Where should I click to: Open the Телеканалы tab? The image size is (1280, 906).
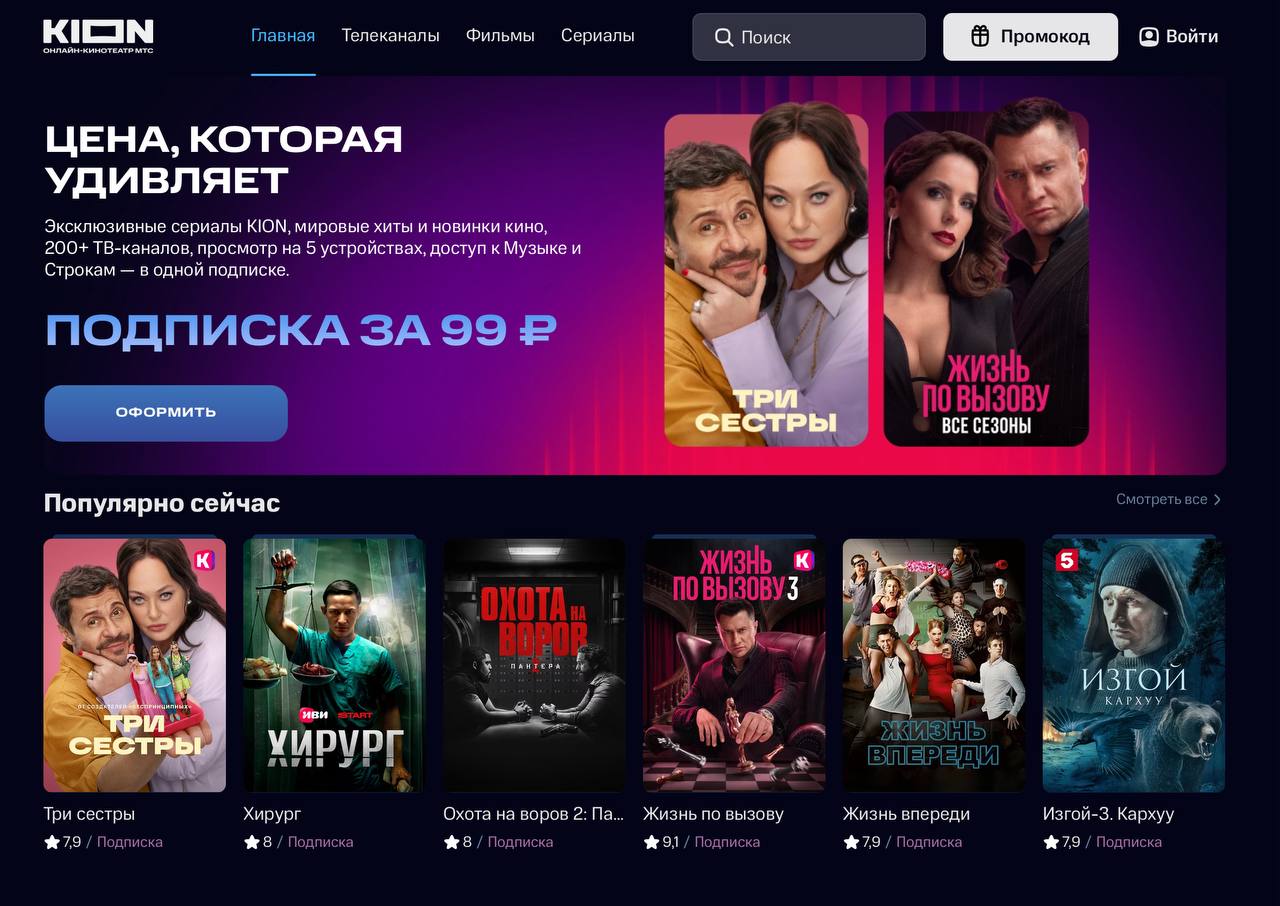tap(390, 36)
